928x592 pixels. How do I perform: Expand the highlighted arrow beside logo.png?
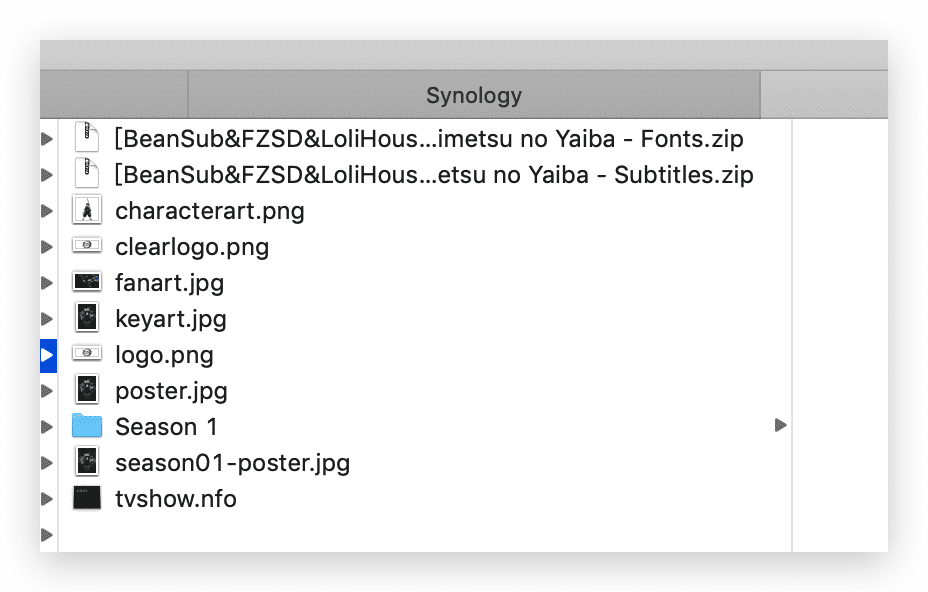tap(48, 355)
